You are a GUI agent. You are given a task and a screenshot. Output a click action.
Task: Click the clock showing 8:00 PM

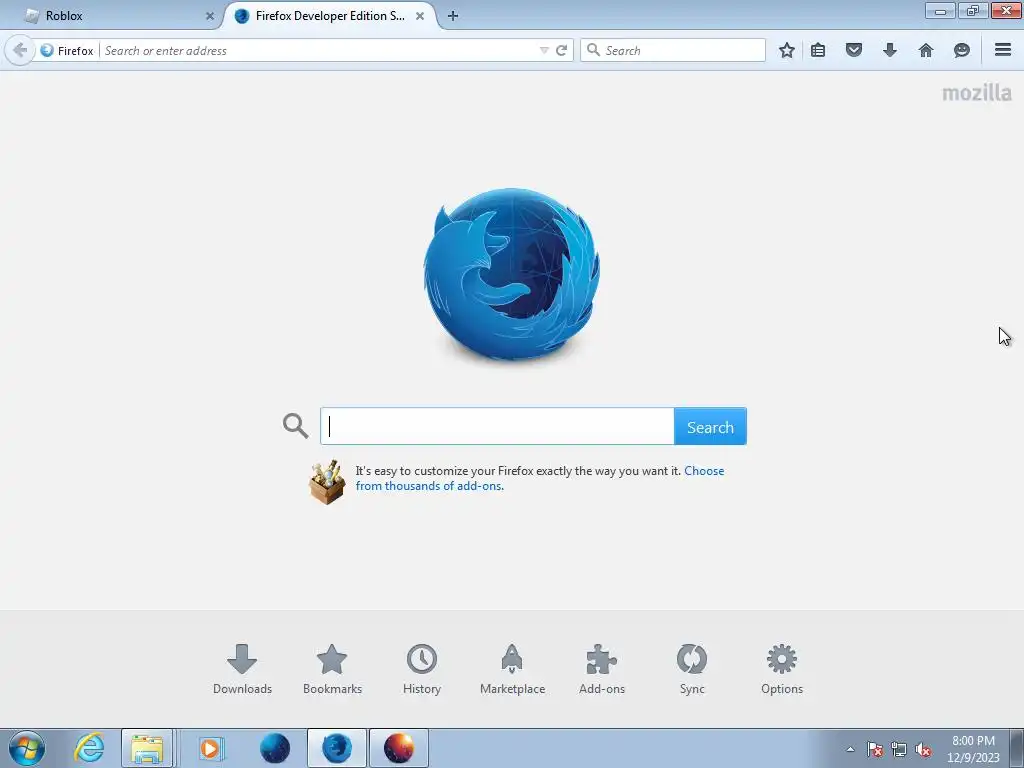click(x=973, y=749)
